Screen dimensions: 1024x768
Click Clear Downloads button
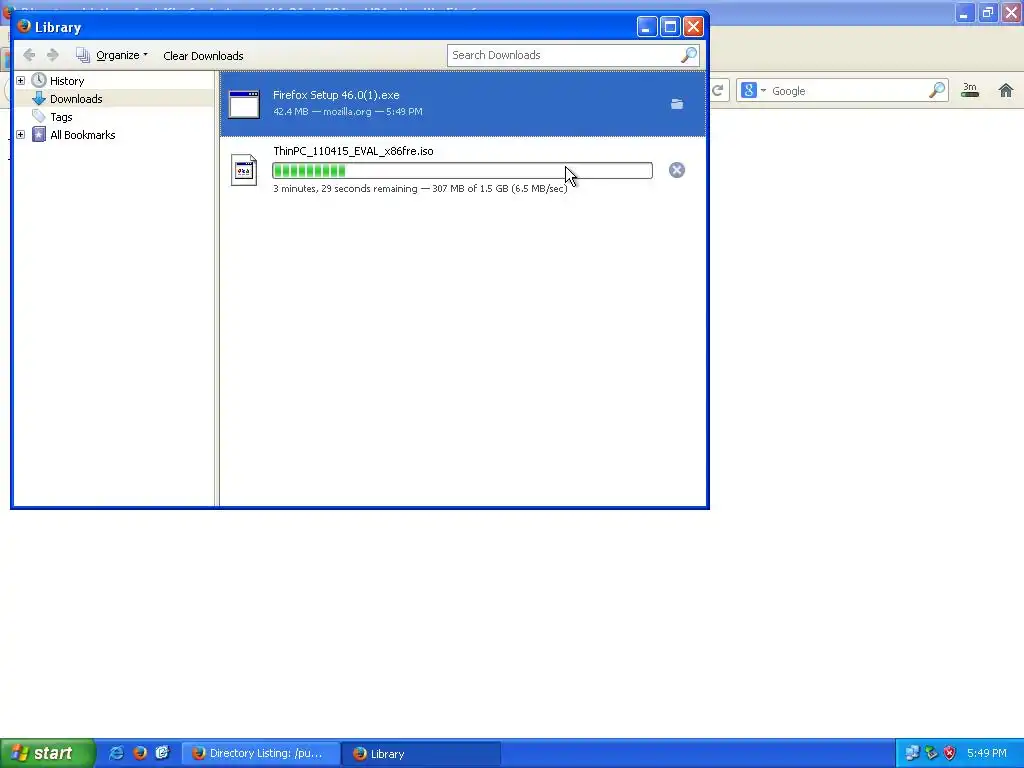click(x=203, y=56)
